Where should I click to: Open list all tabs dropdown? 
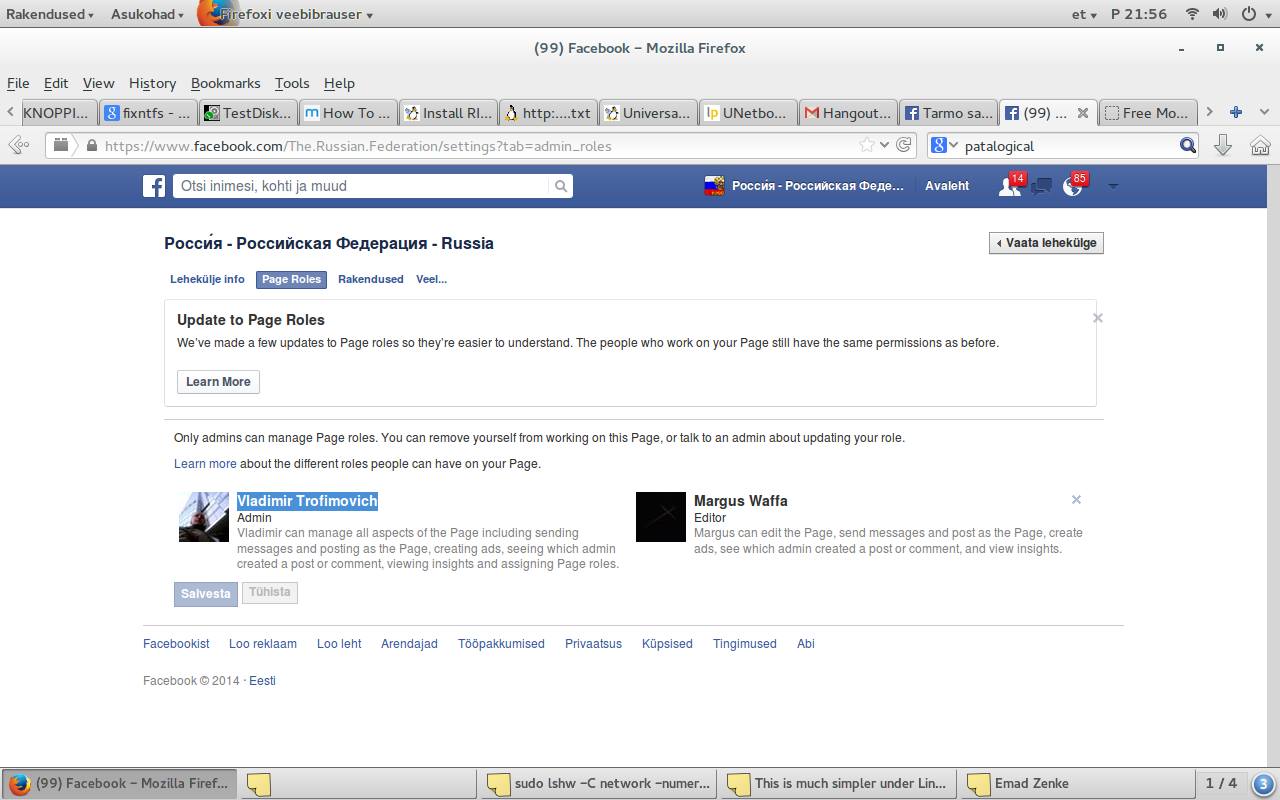[1264, 112]
